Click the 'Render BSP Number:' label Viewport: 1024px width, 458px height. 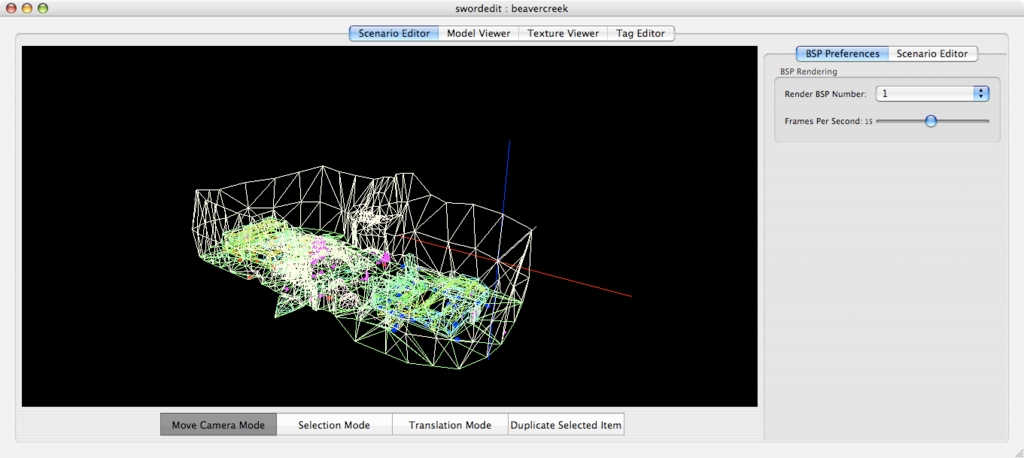tap(825, 94)
